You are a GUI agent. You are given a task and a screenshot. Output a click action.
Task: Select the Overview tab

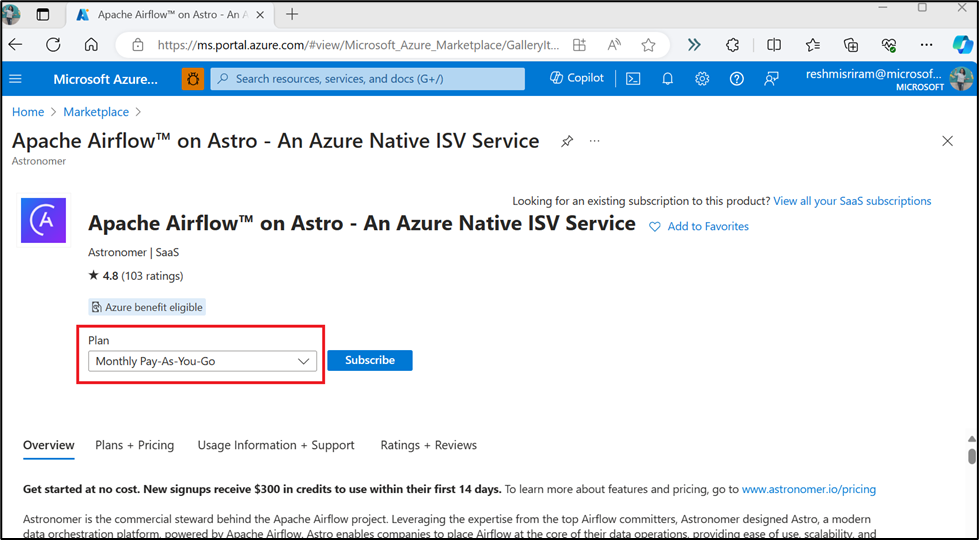(x=49, y=445)
